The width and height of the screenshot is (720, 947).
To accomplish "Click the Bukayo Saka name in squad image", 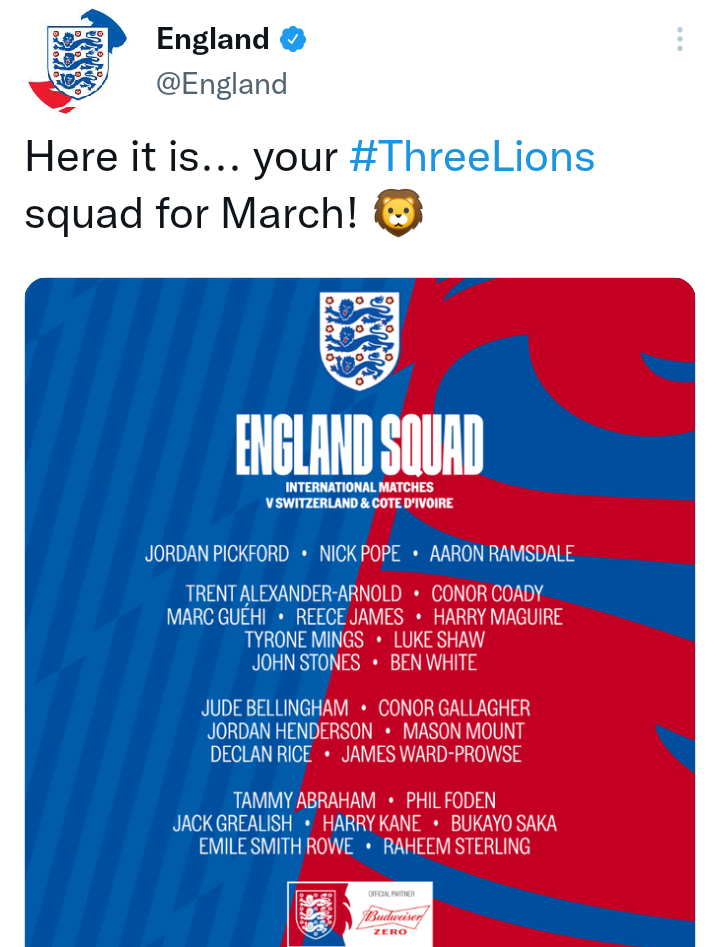I will click(504, 824).
